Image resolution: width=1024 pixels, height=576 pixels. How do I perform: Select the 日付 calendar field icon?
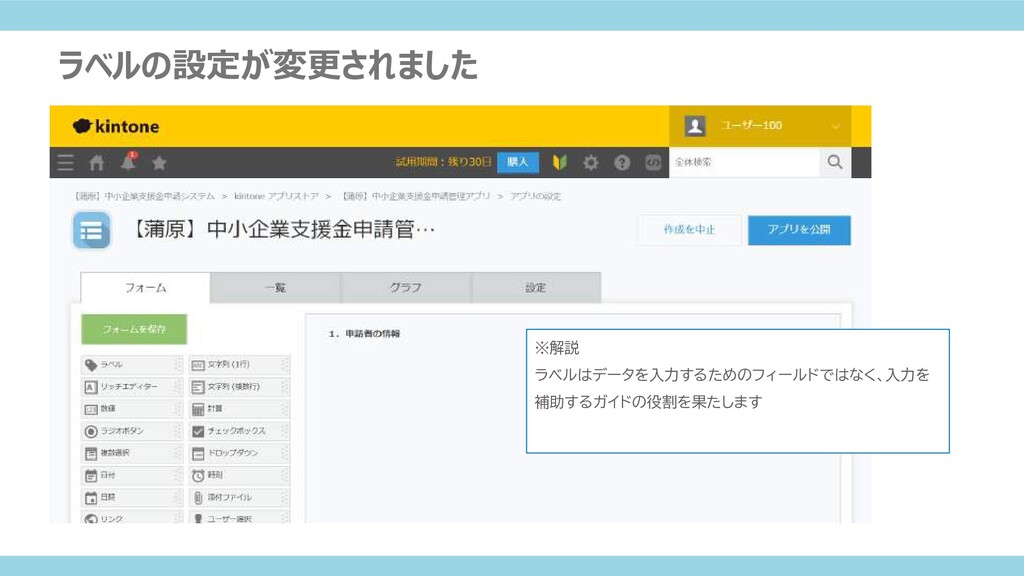[91, 475]
